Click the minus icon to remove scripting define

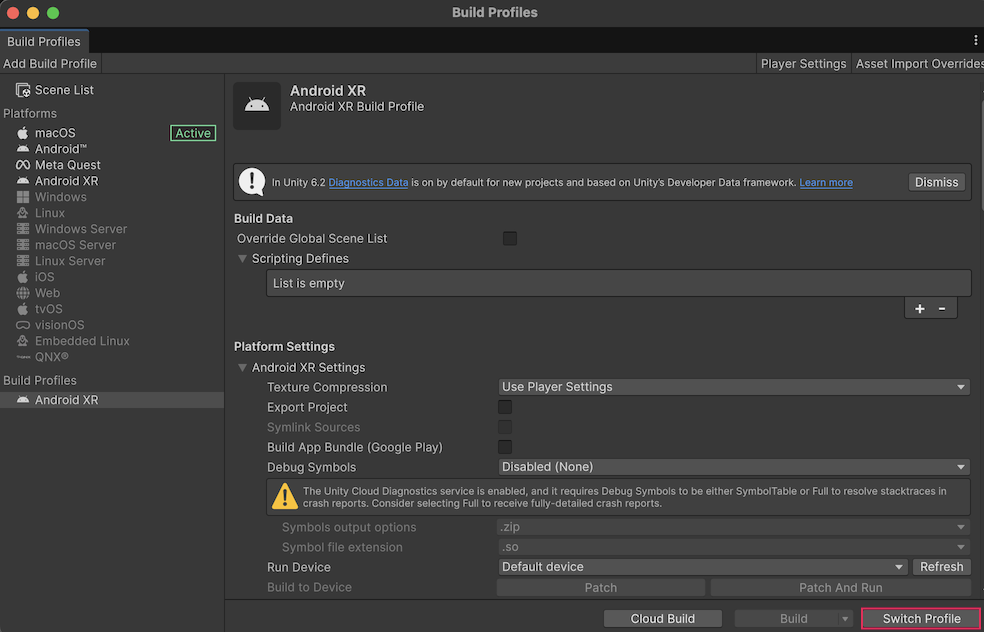[942, 309]
